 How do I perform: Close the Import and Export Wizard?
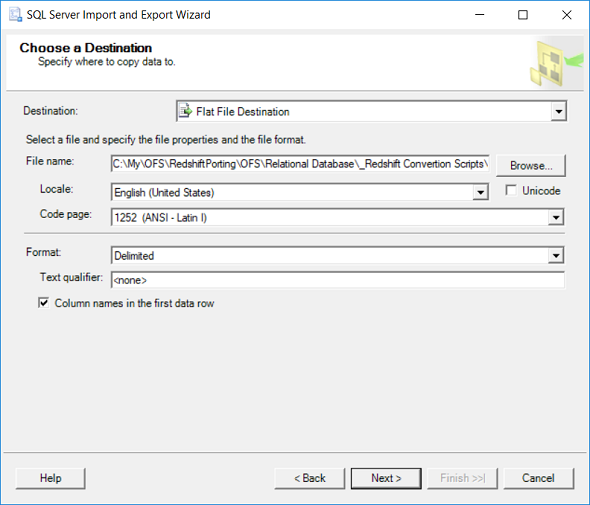click(x=566, y=15)
